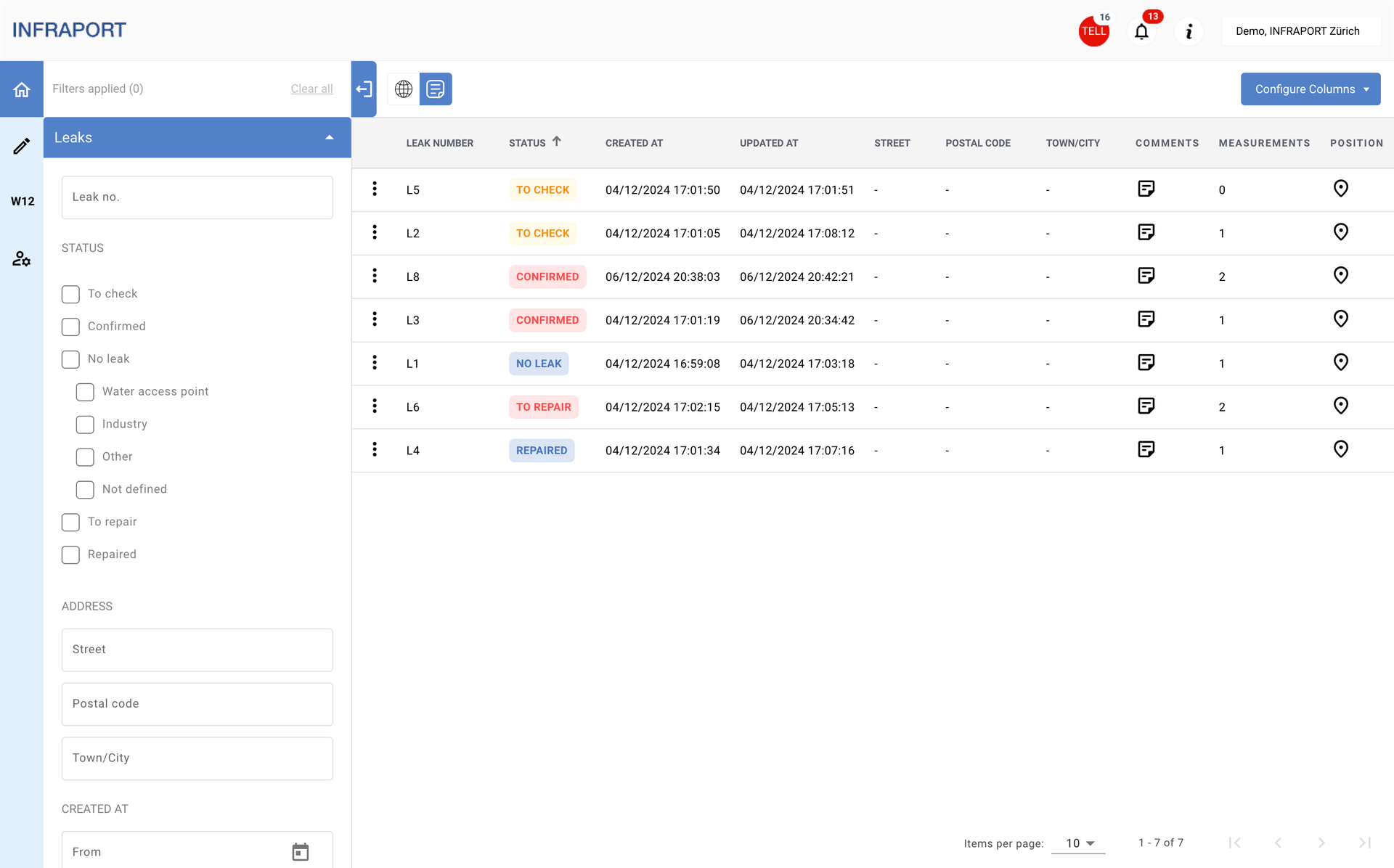Switch to globe map view
Viewport: 1394px width, 868px height.
[404, 89]
